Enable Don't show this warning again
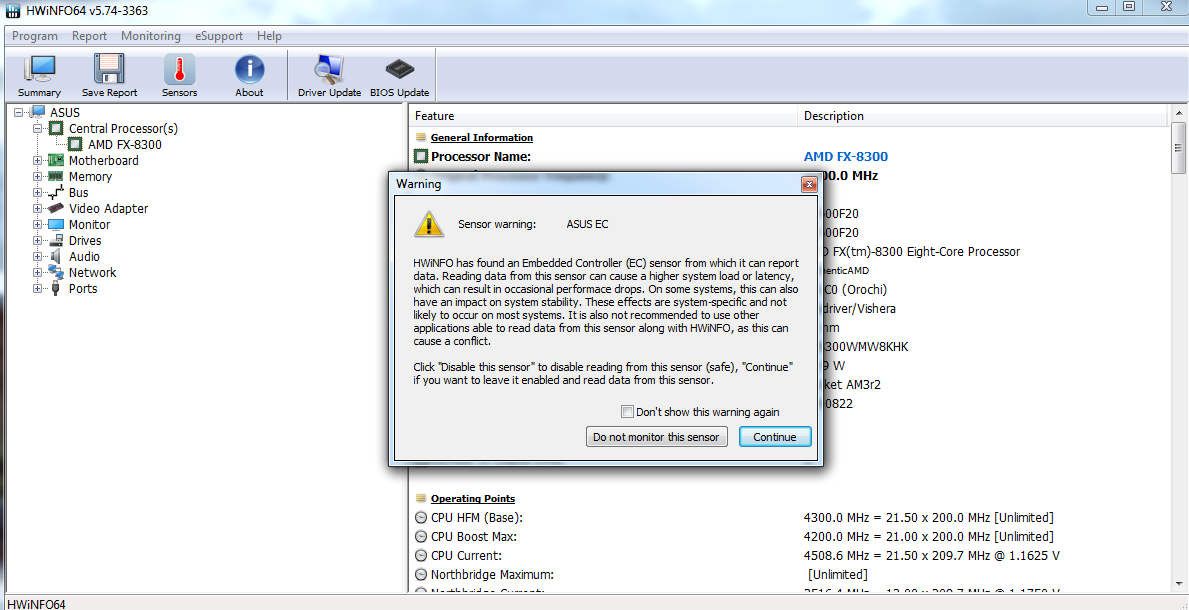 click(627, 412)
